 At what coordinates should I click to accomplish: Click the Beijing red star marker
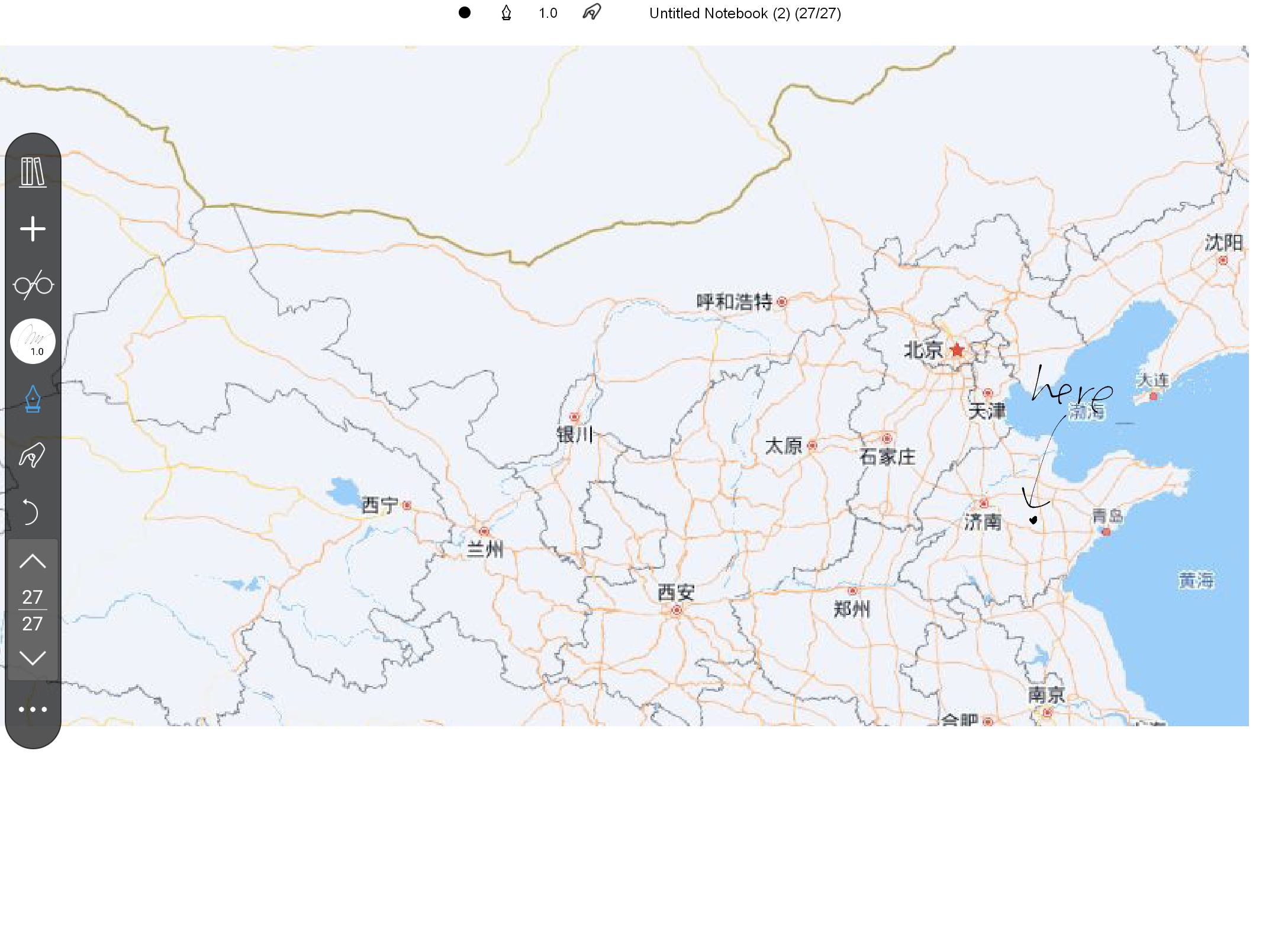pos(957,350)
